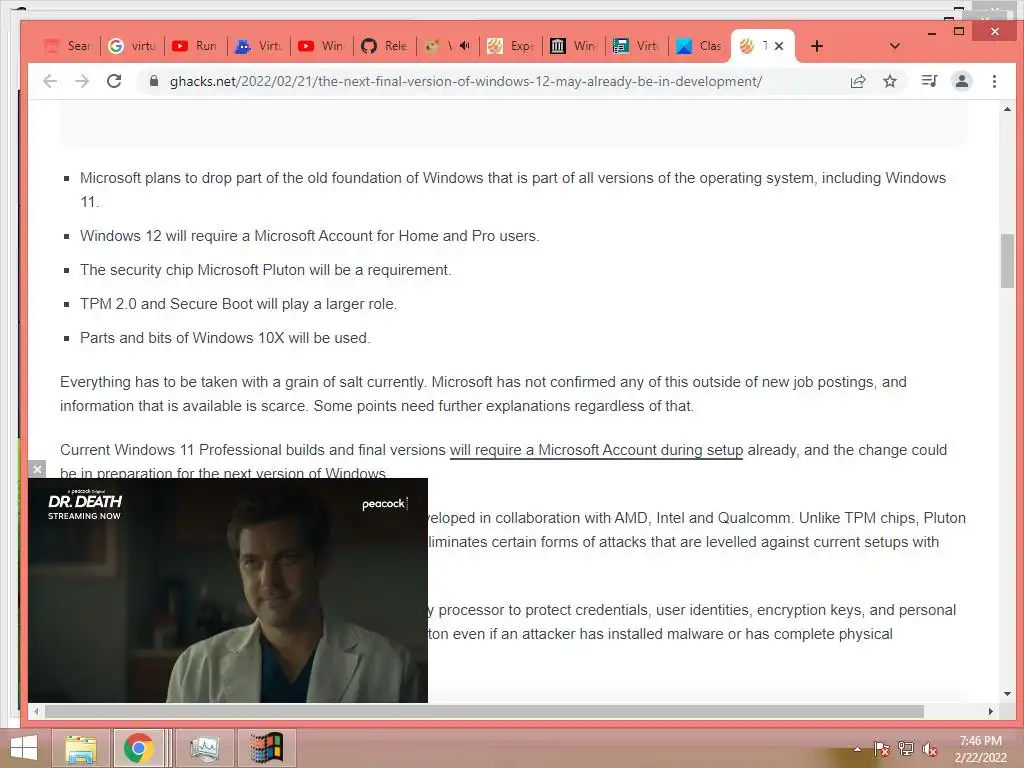Click the peacock logo in the video ad
This screenshot has height=768, width=1024.
[x=384, y=504]
